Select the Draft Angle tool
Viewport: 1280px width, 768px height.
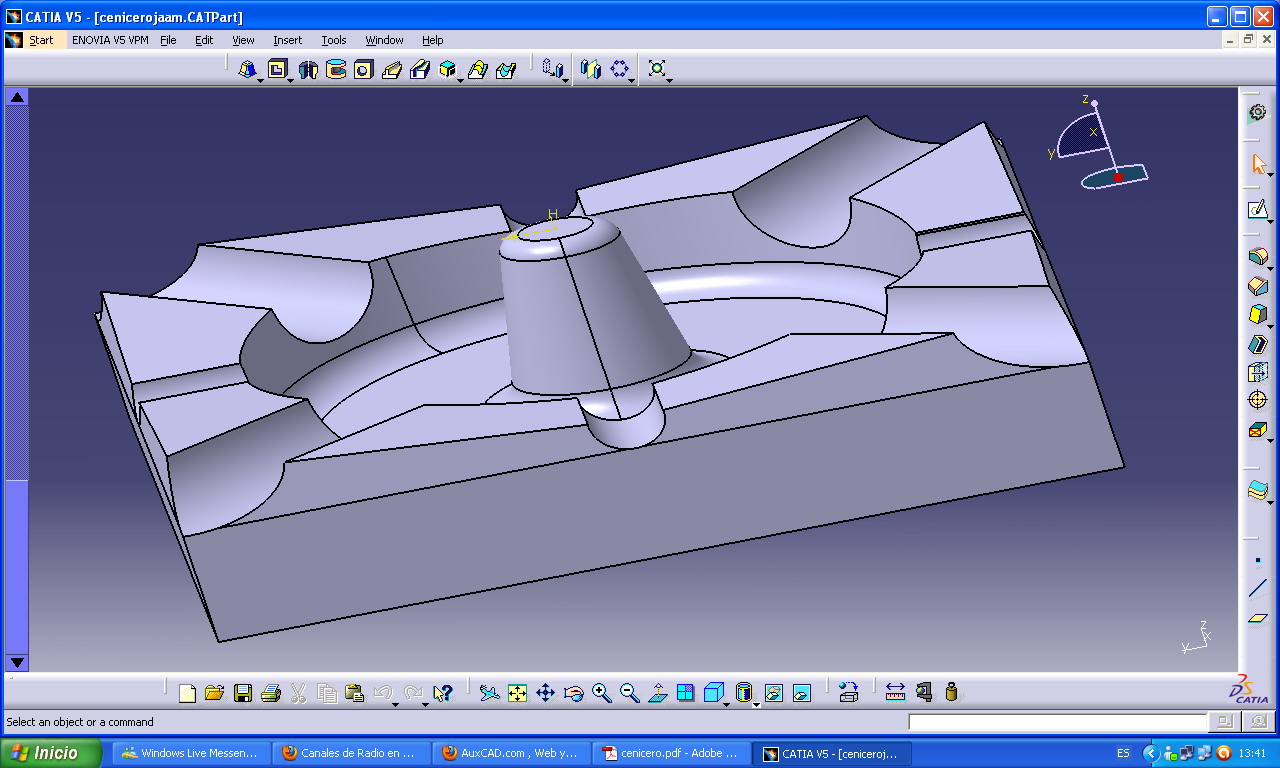pyautogui.click(x=1258, y=315)
